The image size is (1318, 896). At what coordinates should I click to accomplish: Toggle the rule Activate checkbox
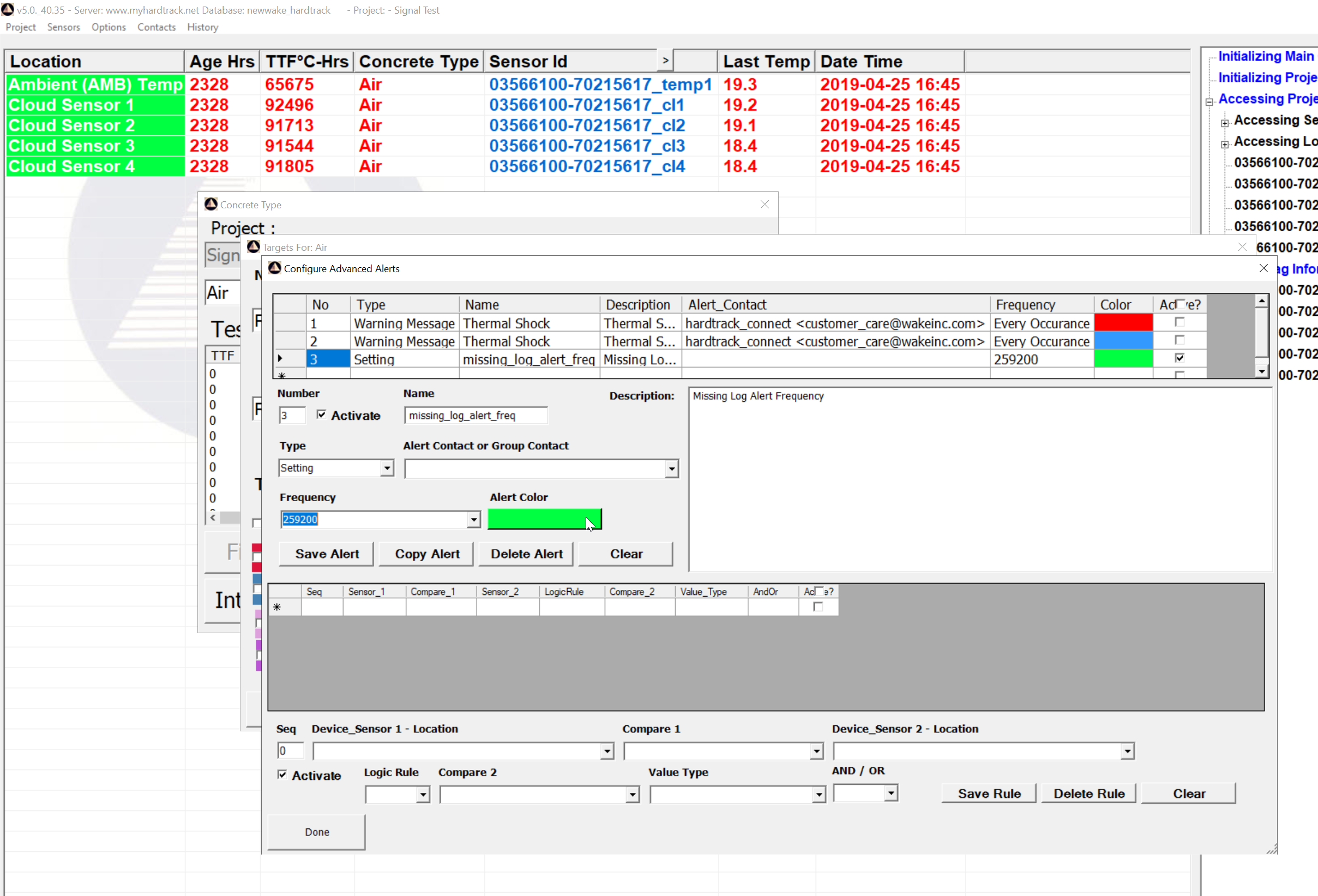(282, 774)
